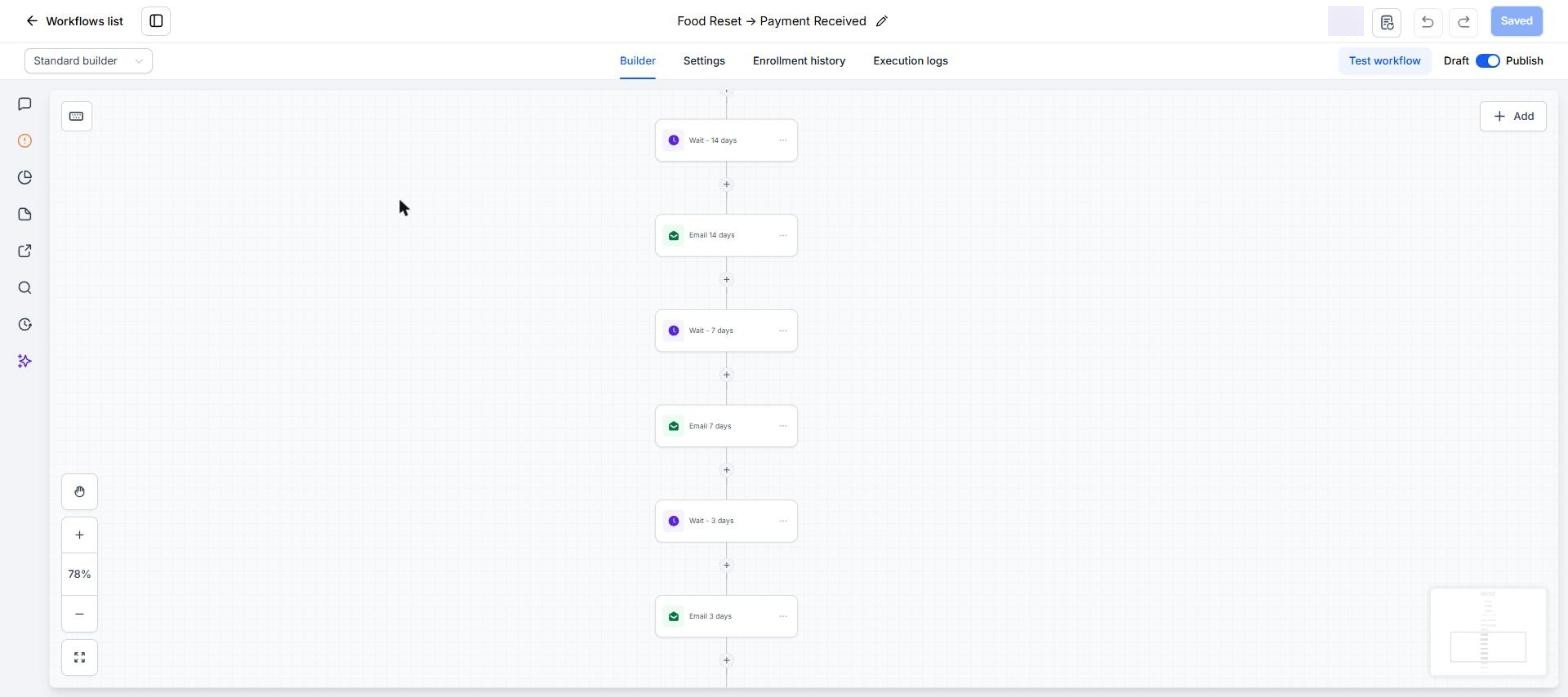Image resolution: width=1568 pixels, height=697 pixels.
Task: Go back to Workflows list
Action: point(75,21)
